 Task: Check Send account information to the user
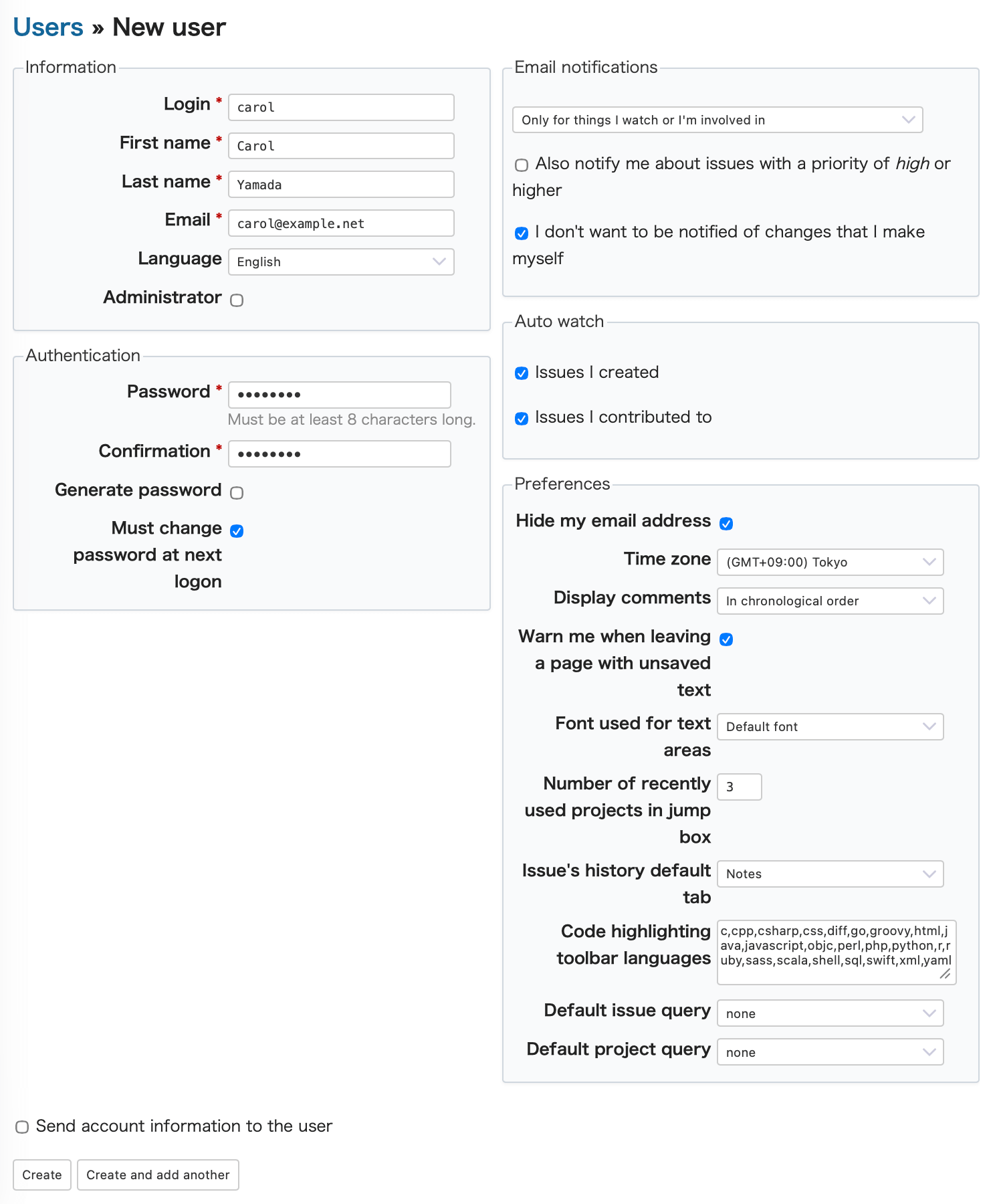pyautogui.click(x=22, y=1126)
